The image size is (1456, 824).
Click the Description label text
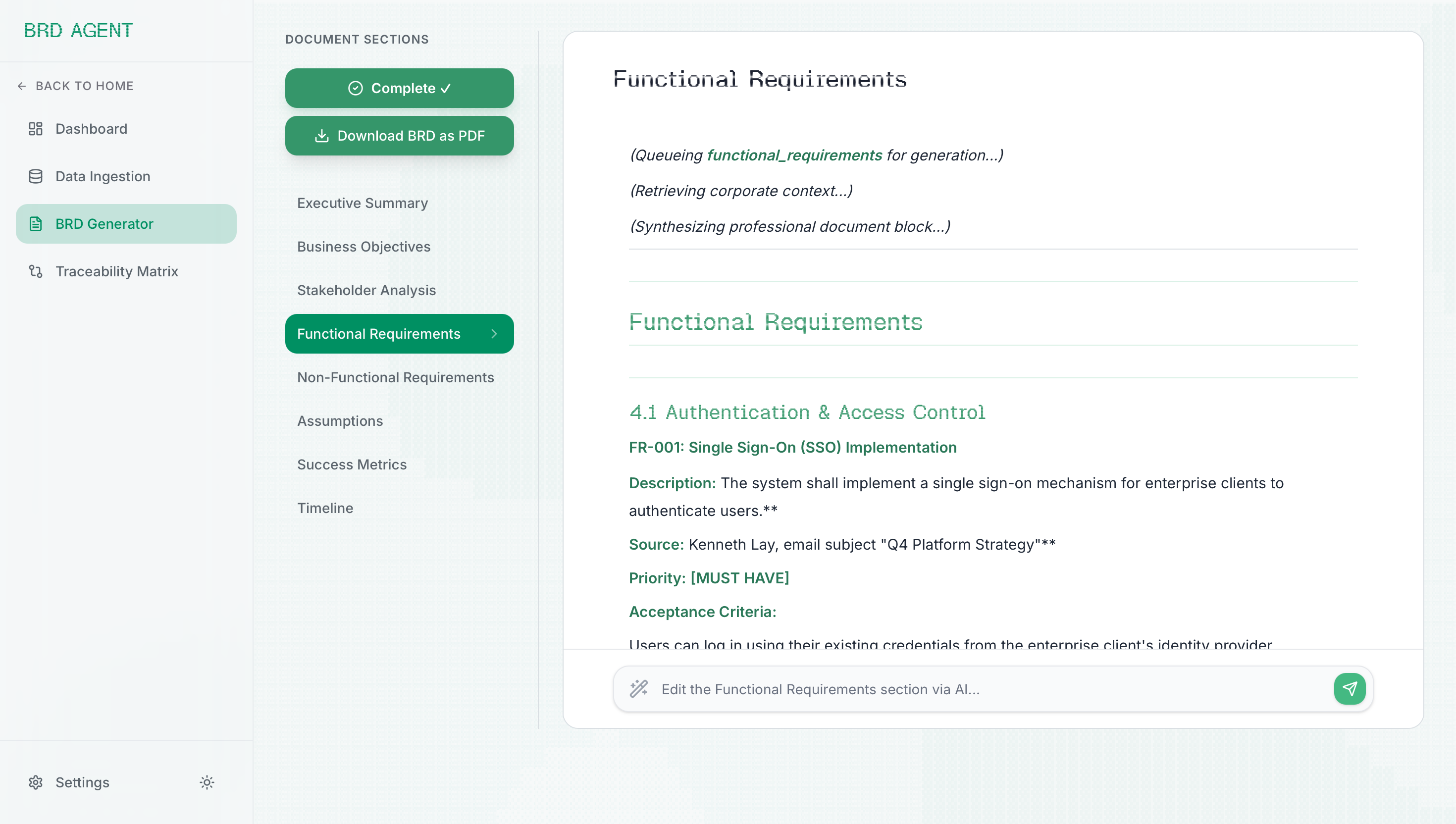coord(672,483)
